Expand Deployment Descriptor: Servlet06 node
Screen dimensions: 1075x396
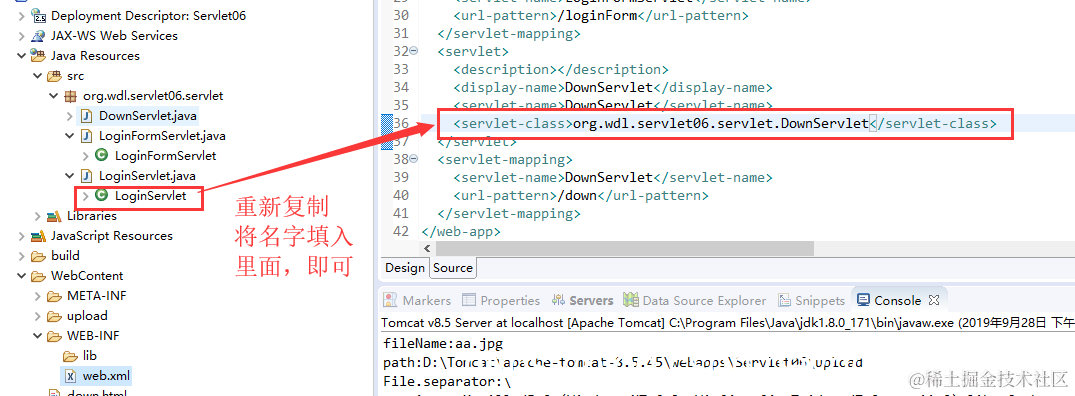click(21, 16)
